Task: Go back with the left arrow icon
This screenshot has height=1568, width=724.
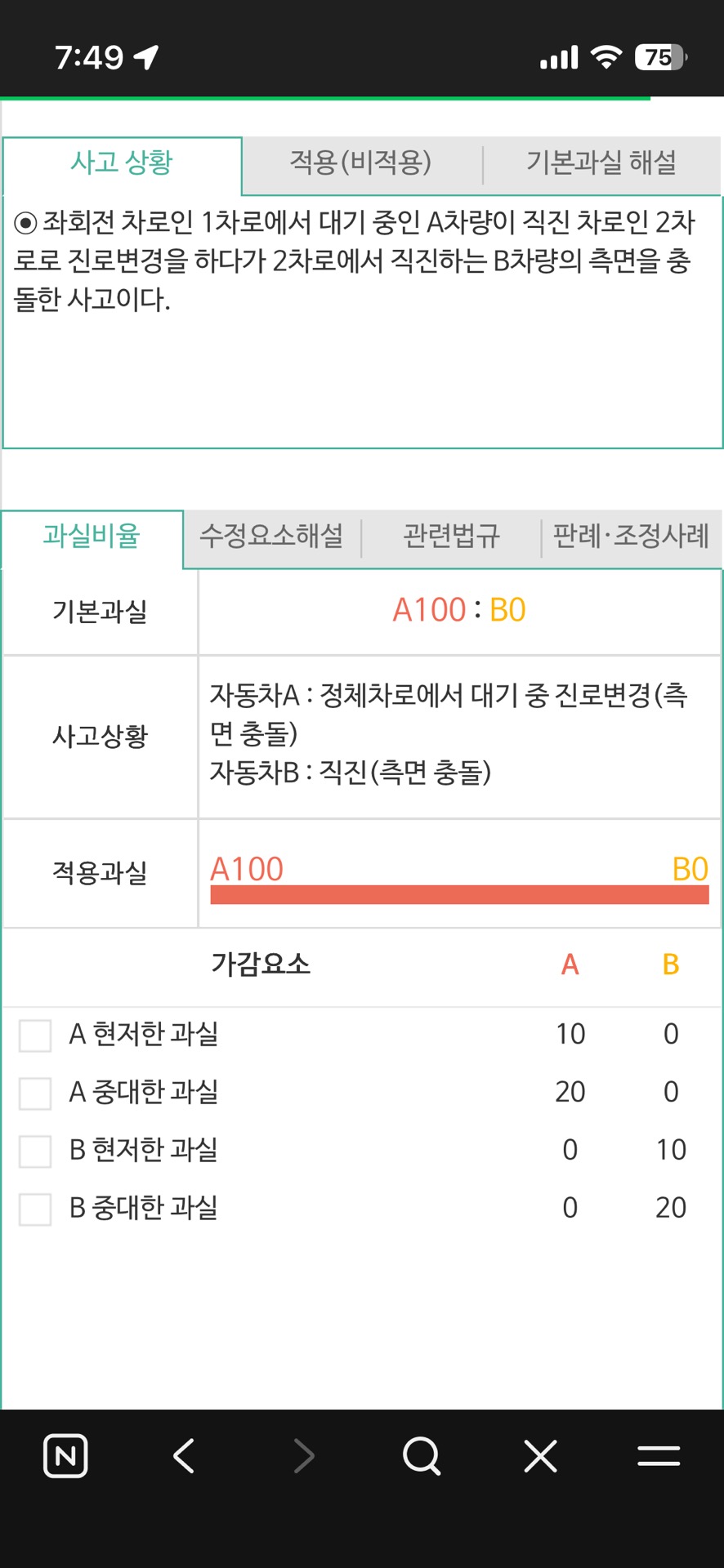Action: 184,1455
